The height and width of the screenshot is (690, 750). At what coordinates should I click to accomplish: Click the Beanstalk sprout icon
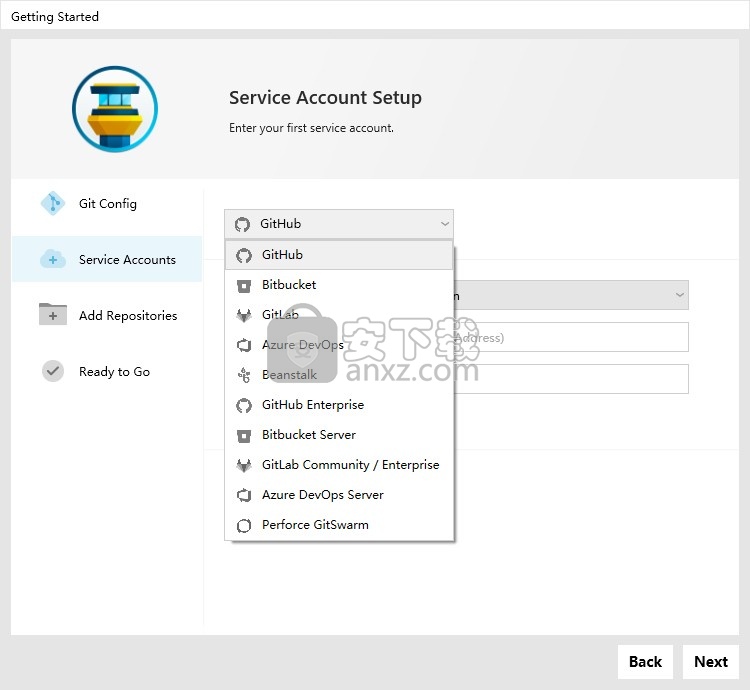click(x=244, y=375)
